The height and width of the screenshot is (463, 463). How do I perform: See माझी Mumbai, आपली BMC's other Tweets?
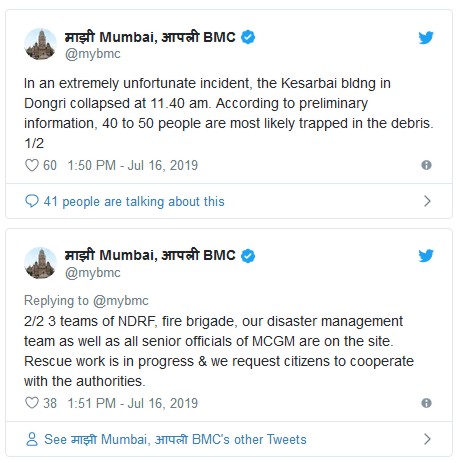175,439
